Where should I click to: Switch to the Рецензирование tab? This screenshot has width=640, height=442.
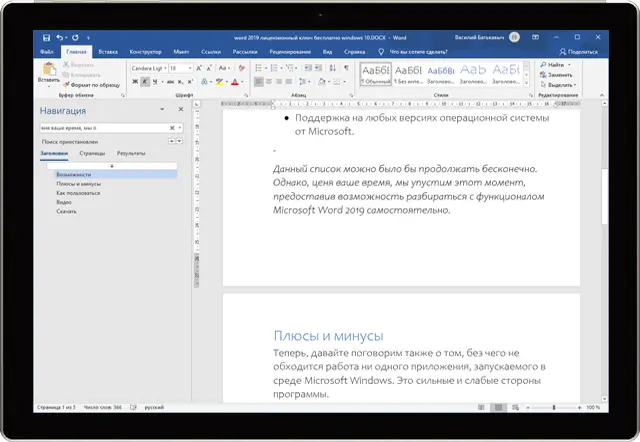(290, 52)
